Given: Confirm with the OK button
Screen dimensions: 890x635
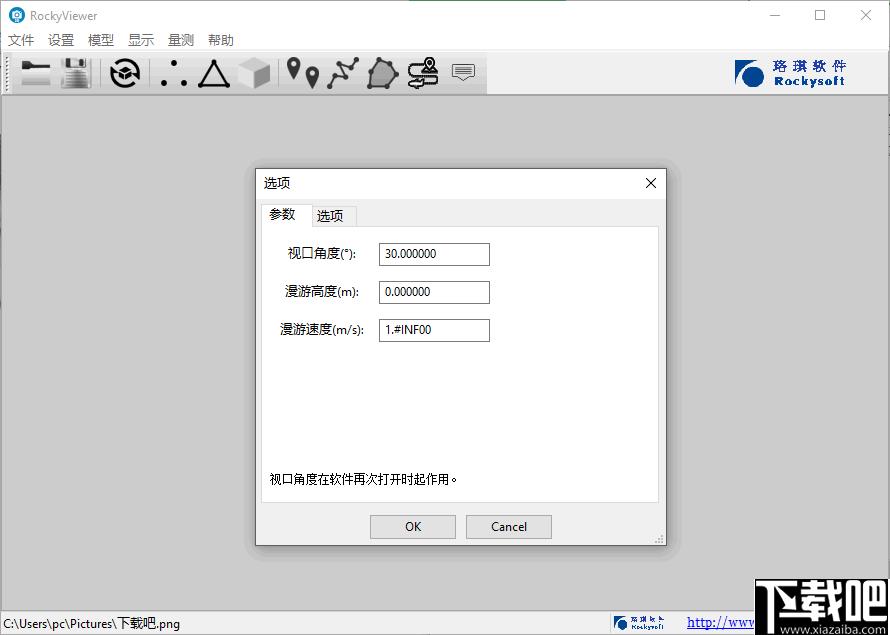Looking at the screenshot, I should point(413,527).
